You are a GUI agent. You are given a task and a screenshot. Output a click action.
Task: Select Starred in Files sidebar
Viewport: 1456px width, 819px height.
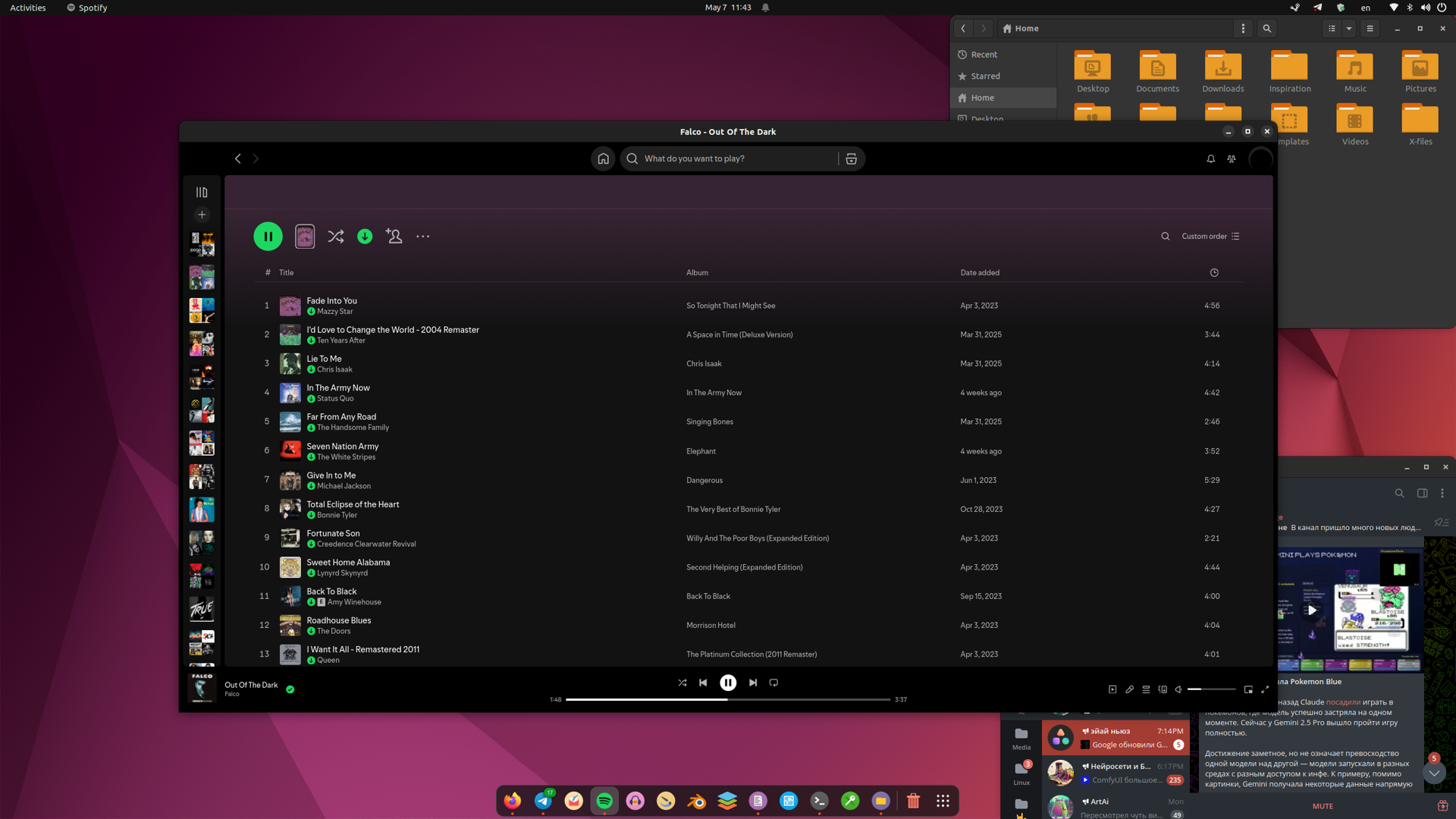click(1003, 76)
